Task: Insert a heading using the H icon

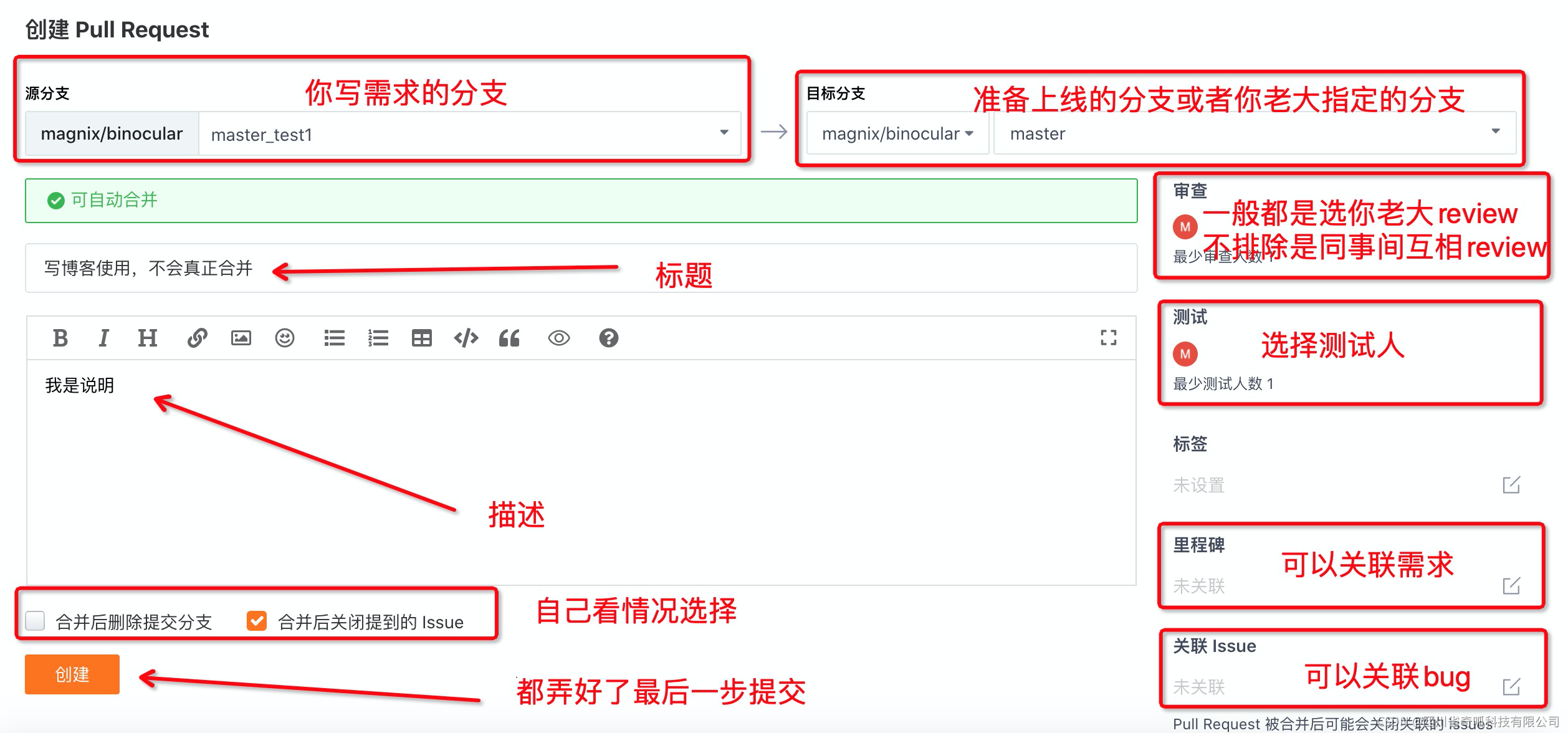Action: click(147, 338)
